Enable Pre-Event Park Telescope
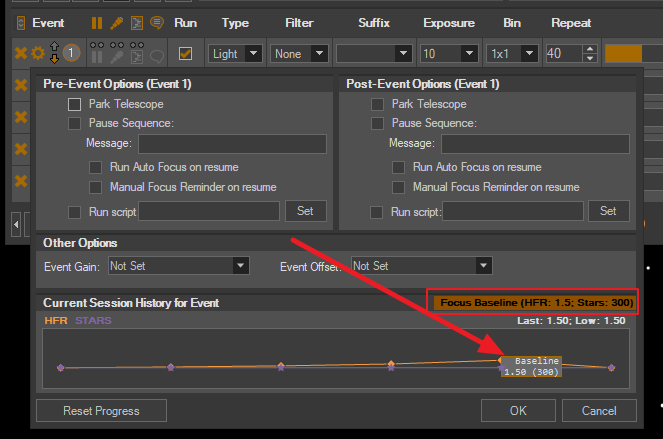This screenshot has width=663, height=439. [x=74, y=104]
